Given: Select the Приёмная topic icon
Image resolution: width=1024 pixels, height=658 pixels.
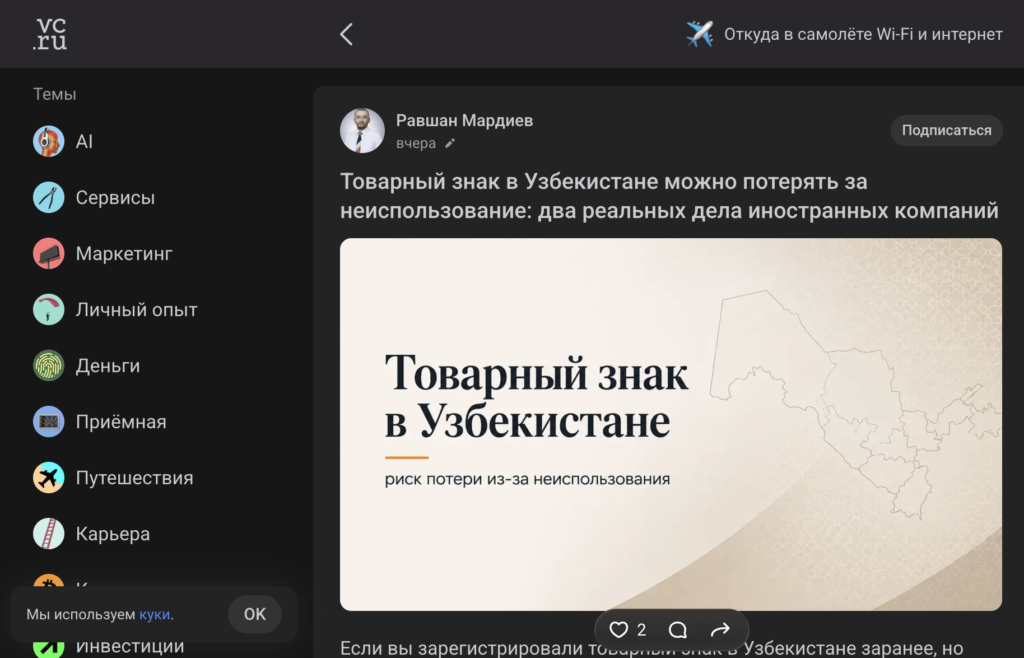Looking at the screenshot, I should (49, 422).
